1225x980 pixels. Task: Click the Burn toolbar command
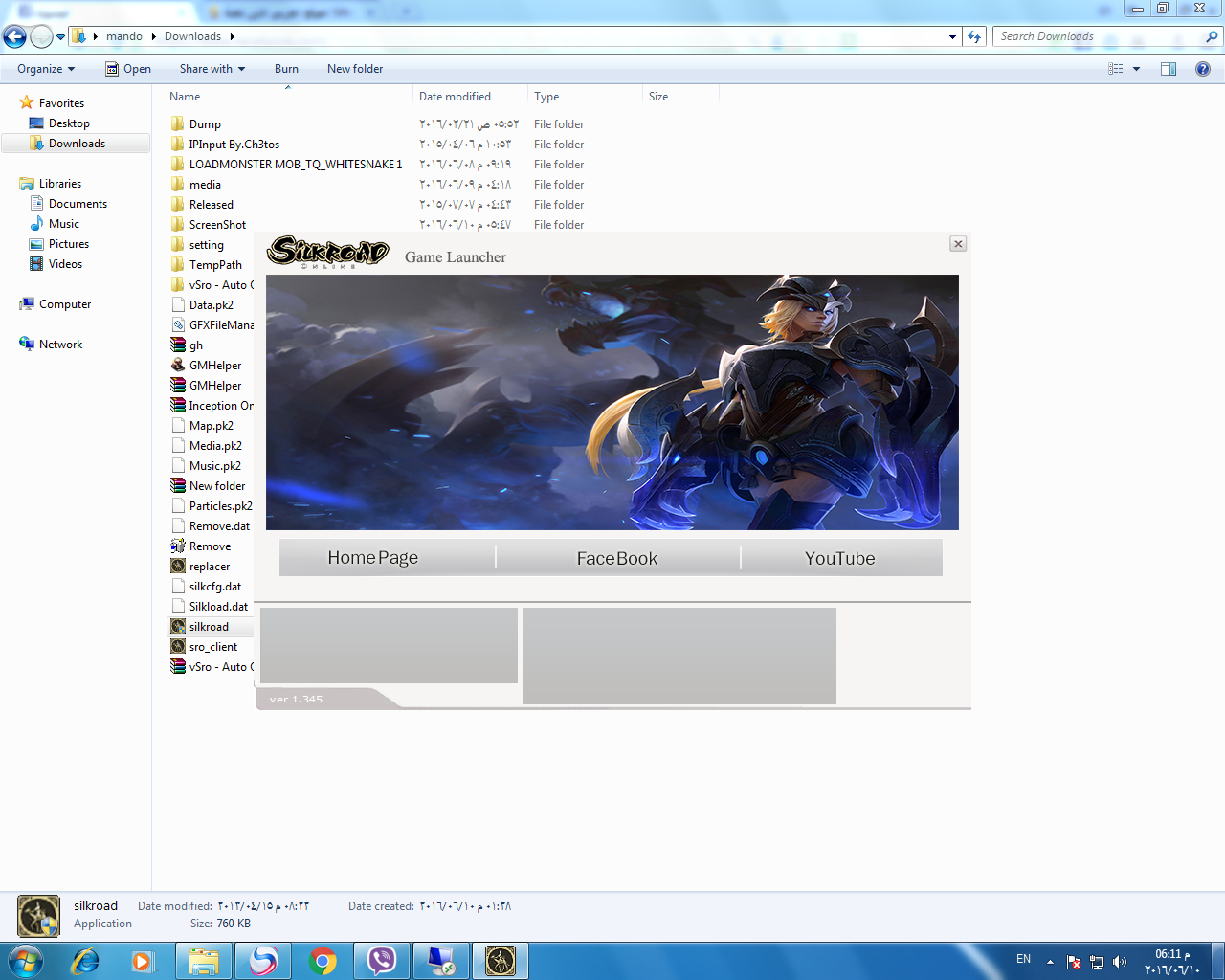point(286,69)
